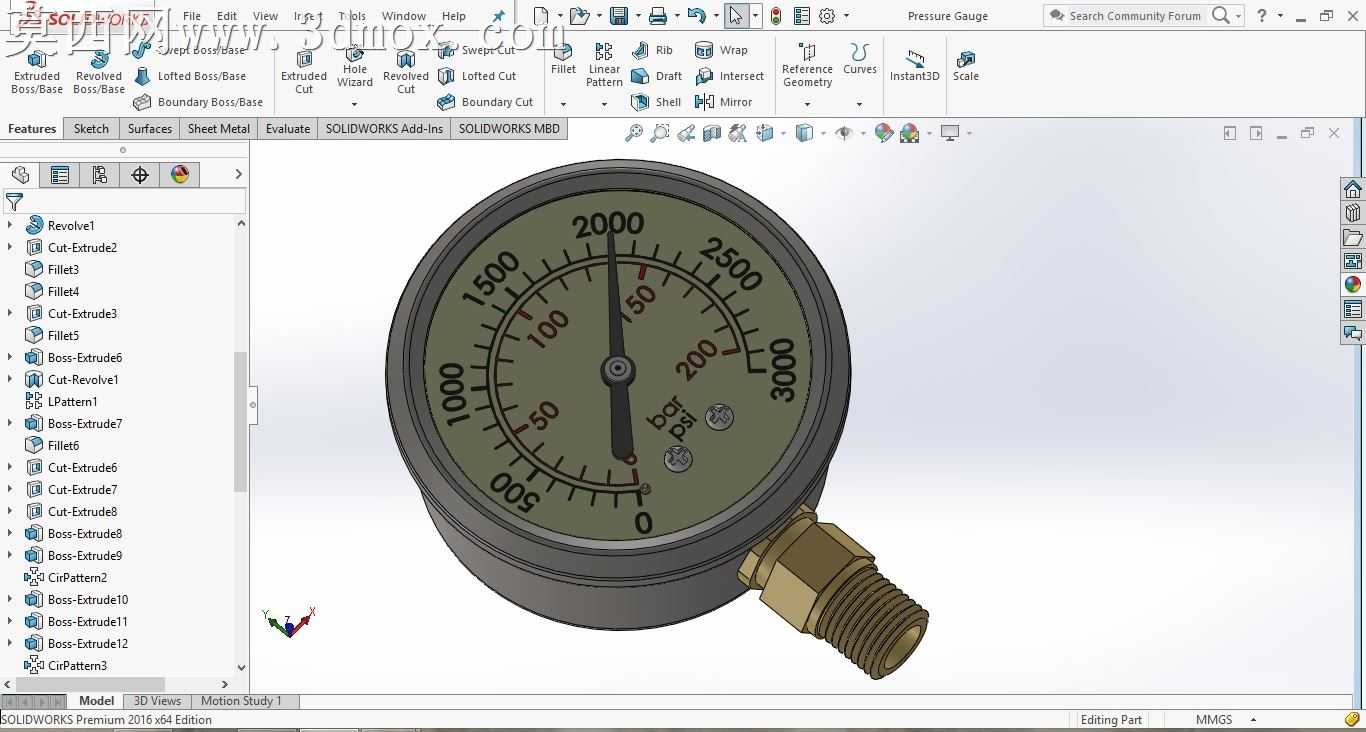The height and width of the screenshot is (732, 1366).
Task: Open the Home view in the task pane
Action: (1353, 189)
